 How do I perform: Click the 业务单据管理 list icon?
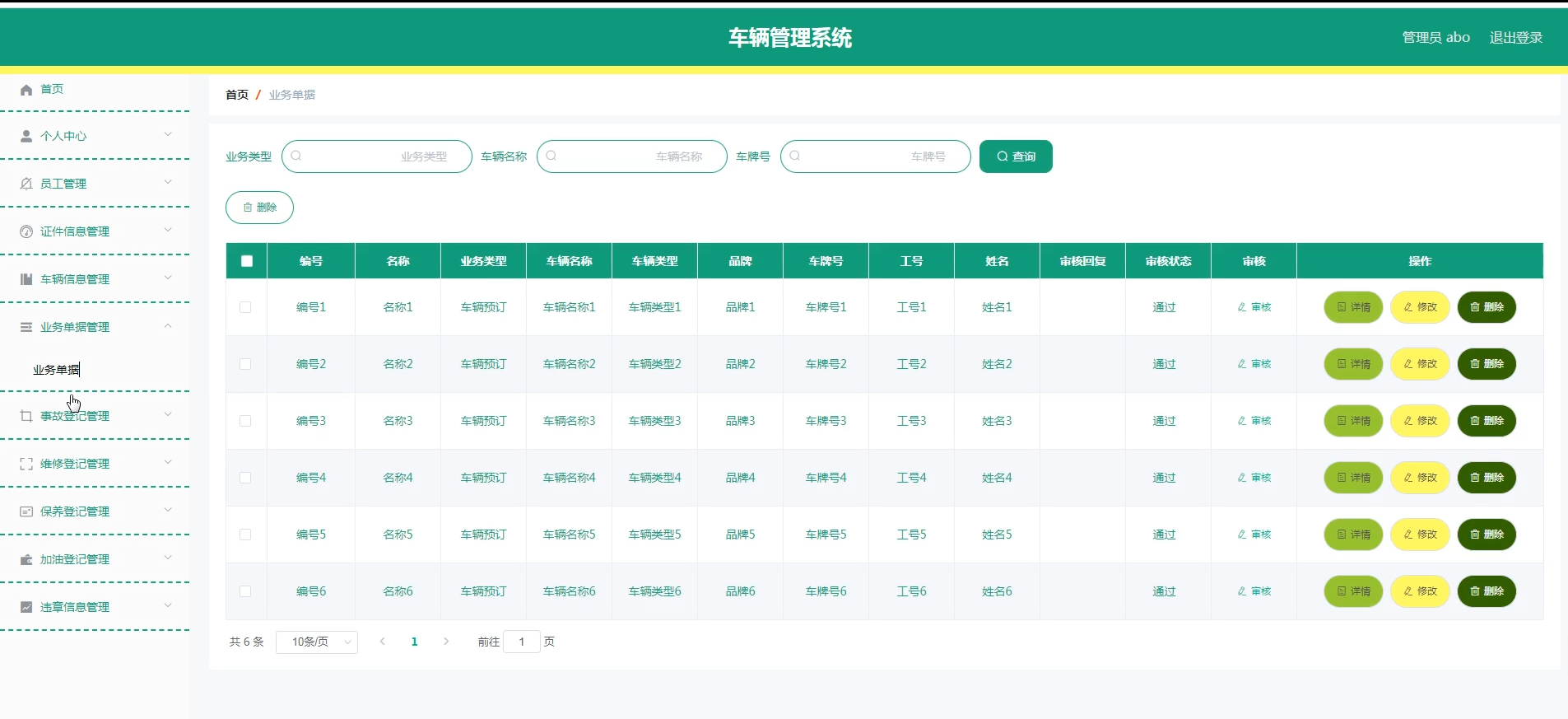(x=26, y=327)
